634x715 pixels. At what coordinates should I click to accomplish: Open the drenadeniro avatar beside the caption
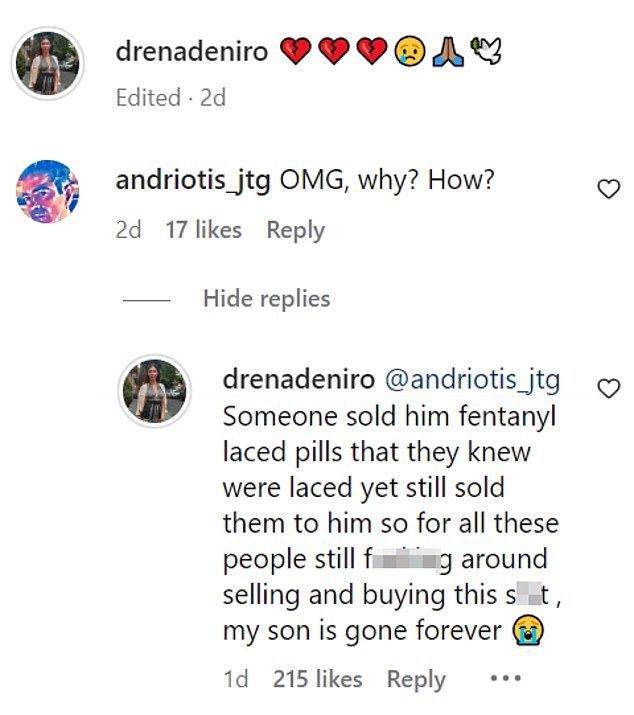[46, 64]
